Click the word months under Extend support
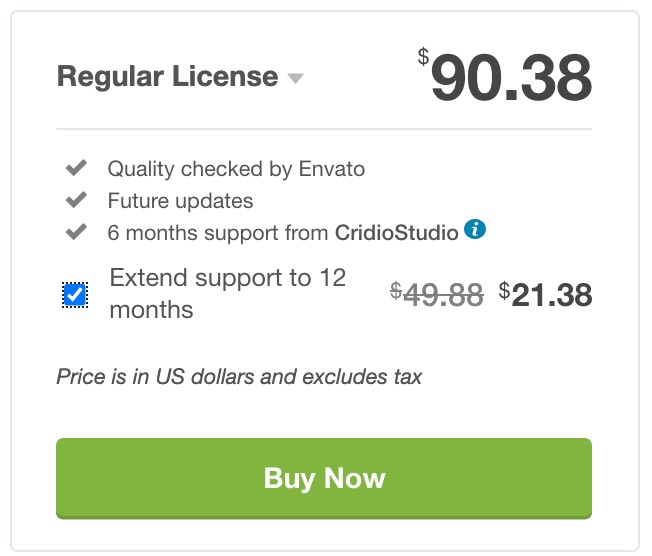 (151, 310)
